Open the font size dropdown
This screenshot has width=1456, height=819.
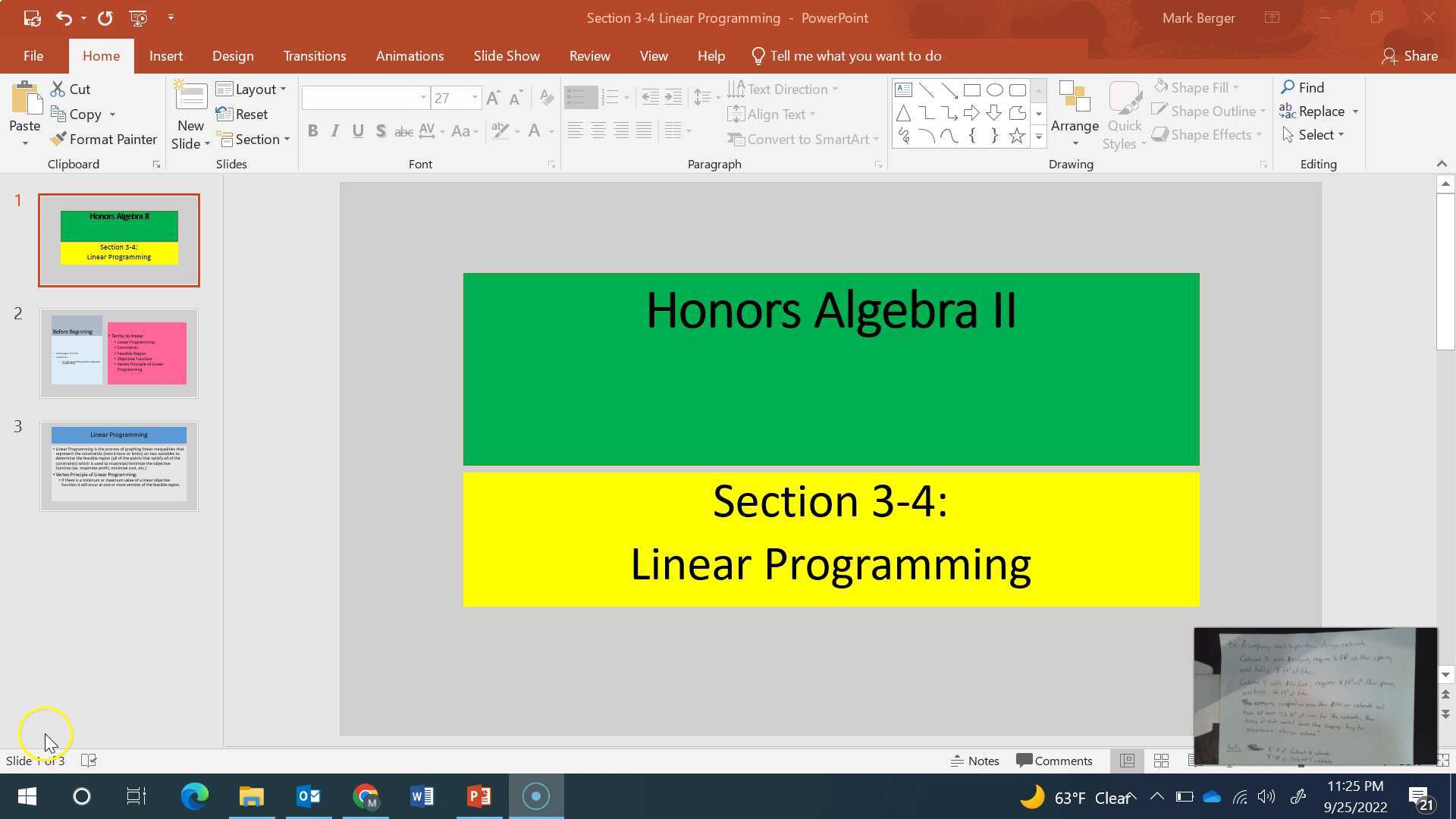475,98
